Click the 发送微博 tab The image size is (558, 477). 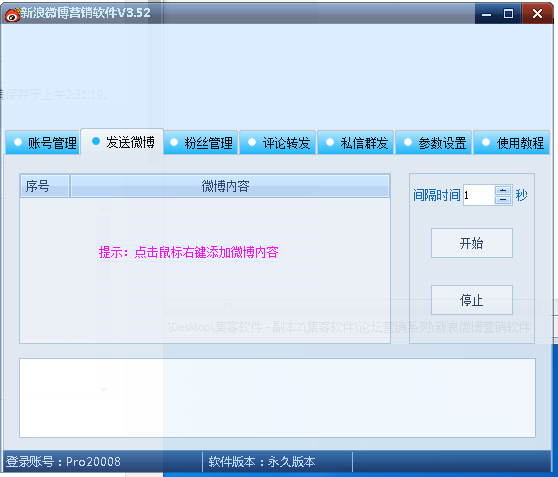point(122,142)
